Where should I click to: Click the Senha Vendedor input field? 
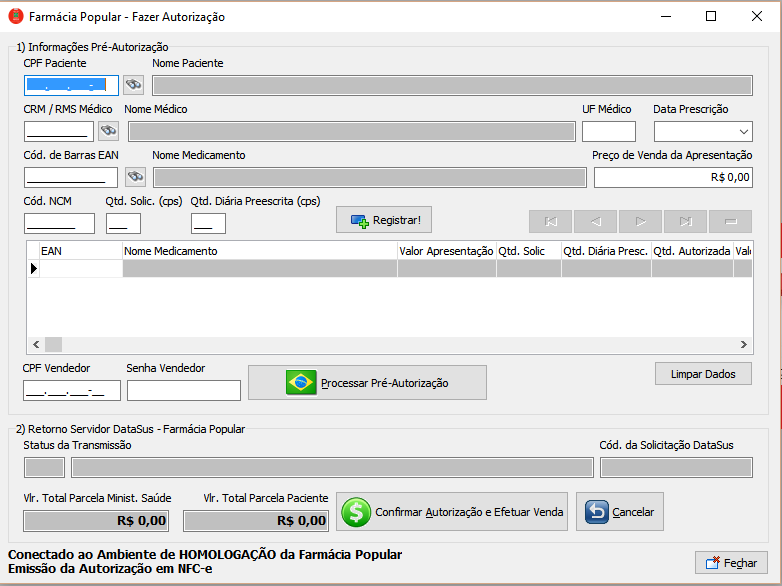pyautogui.click(x=184, y=391)
